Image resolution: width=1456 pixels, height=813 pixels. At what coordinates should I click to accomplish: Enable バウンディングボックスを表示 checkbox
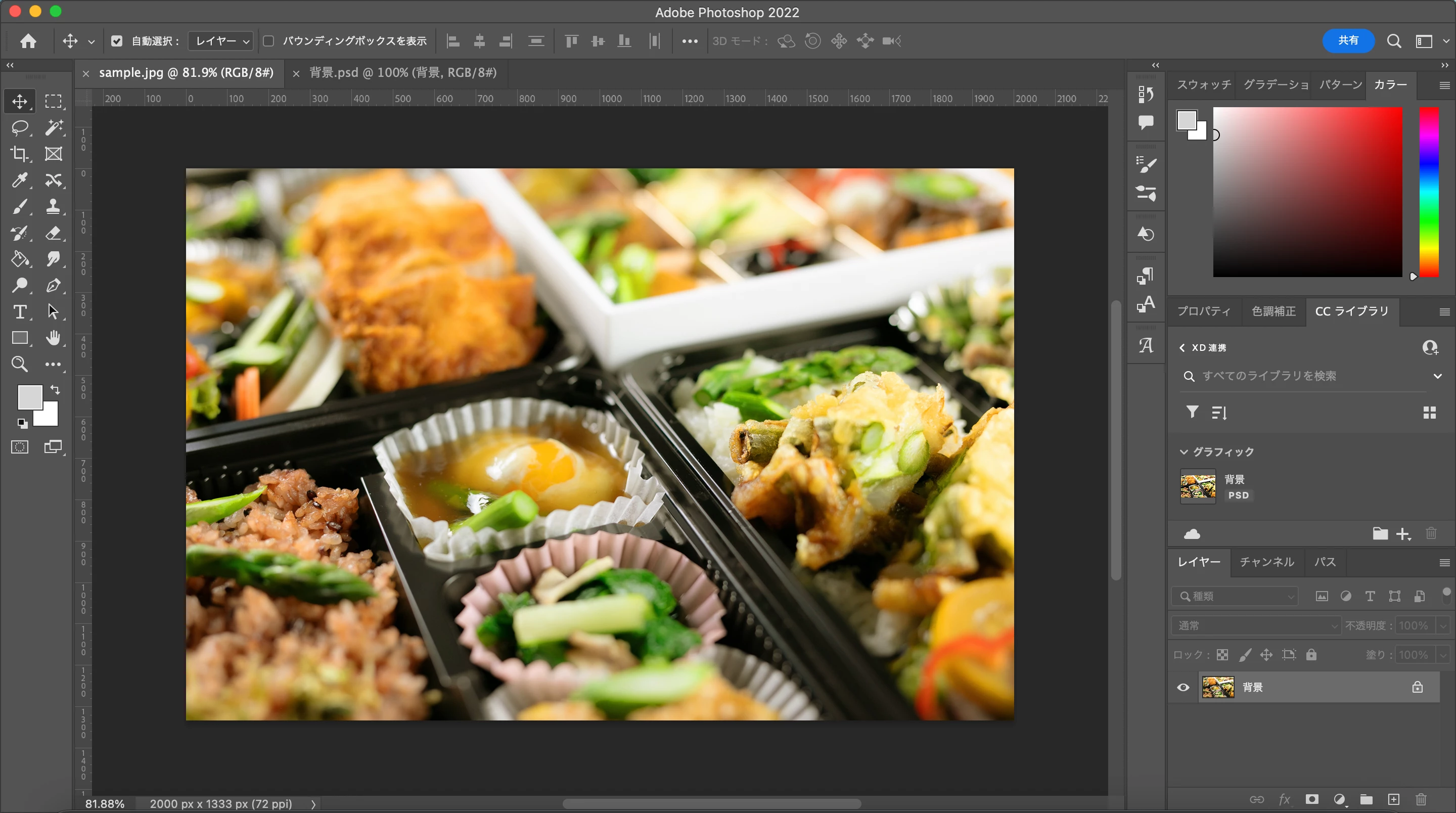point(268,41)
